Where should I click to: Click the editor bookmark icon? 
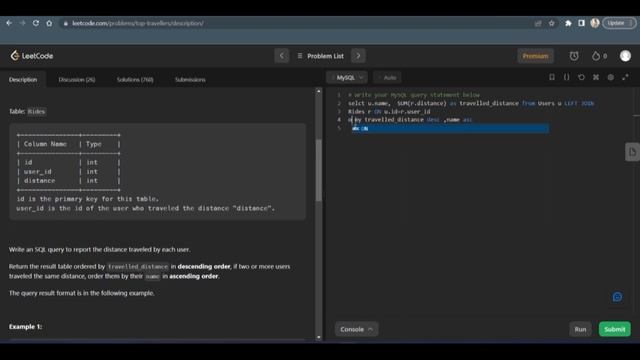[552, 77]
